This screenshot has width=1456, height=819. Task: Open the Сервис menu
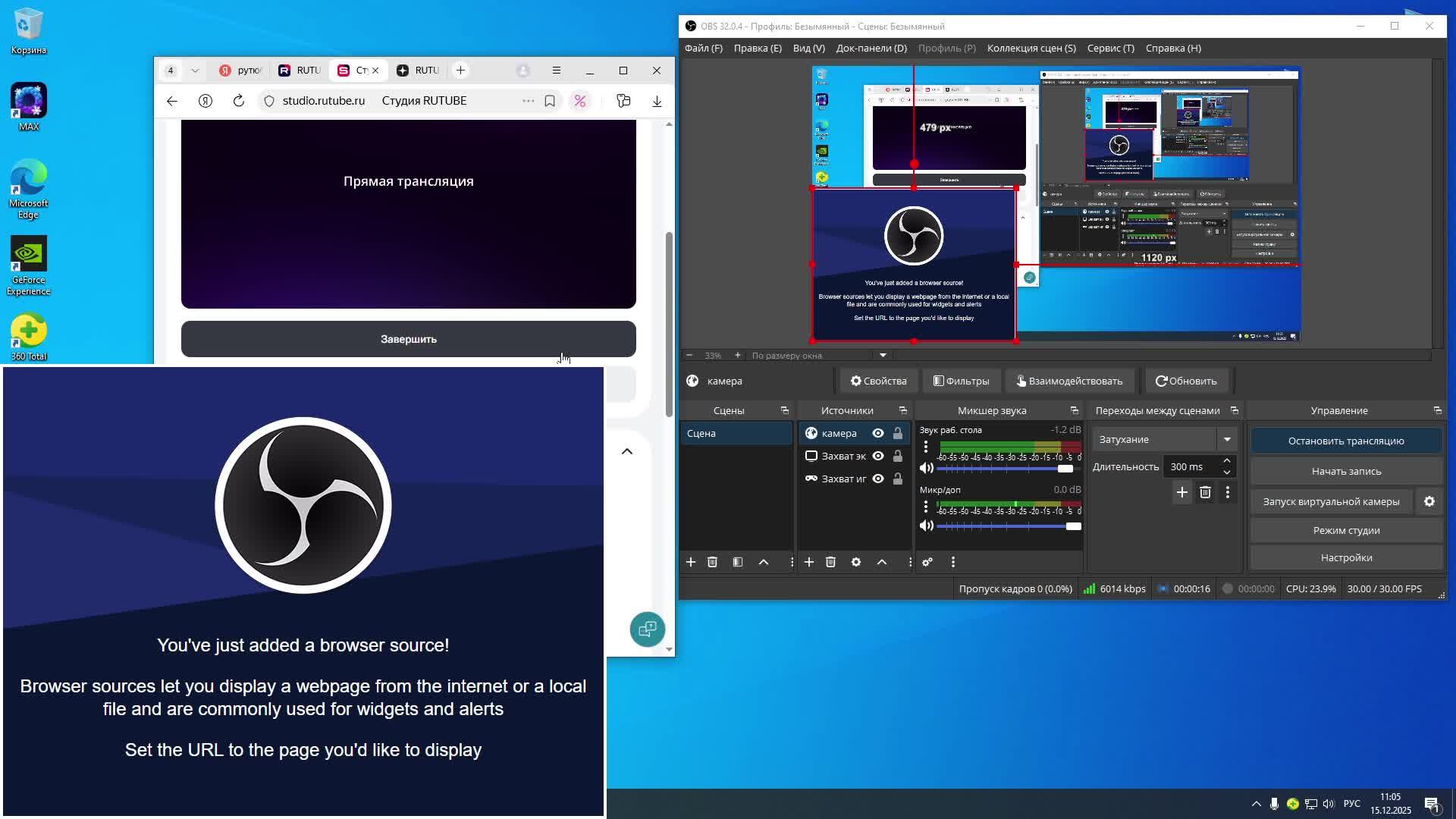pos(1110,48)
